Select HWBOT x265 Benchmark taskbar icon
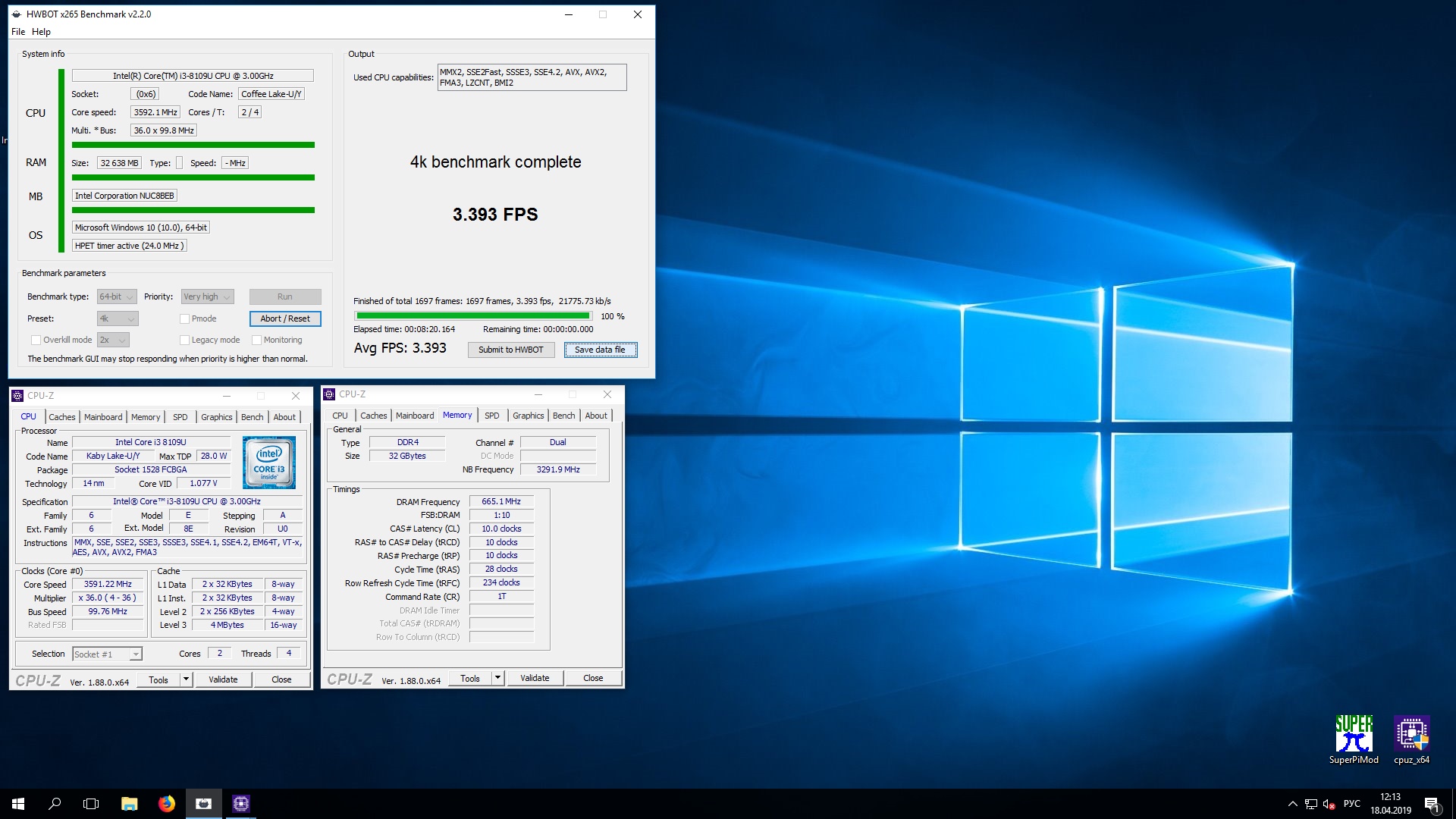Screen dimensions: 1456x819 pos(203,804)
